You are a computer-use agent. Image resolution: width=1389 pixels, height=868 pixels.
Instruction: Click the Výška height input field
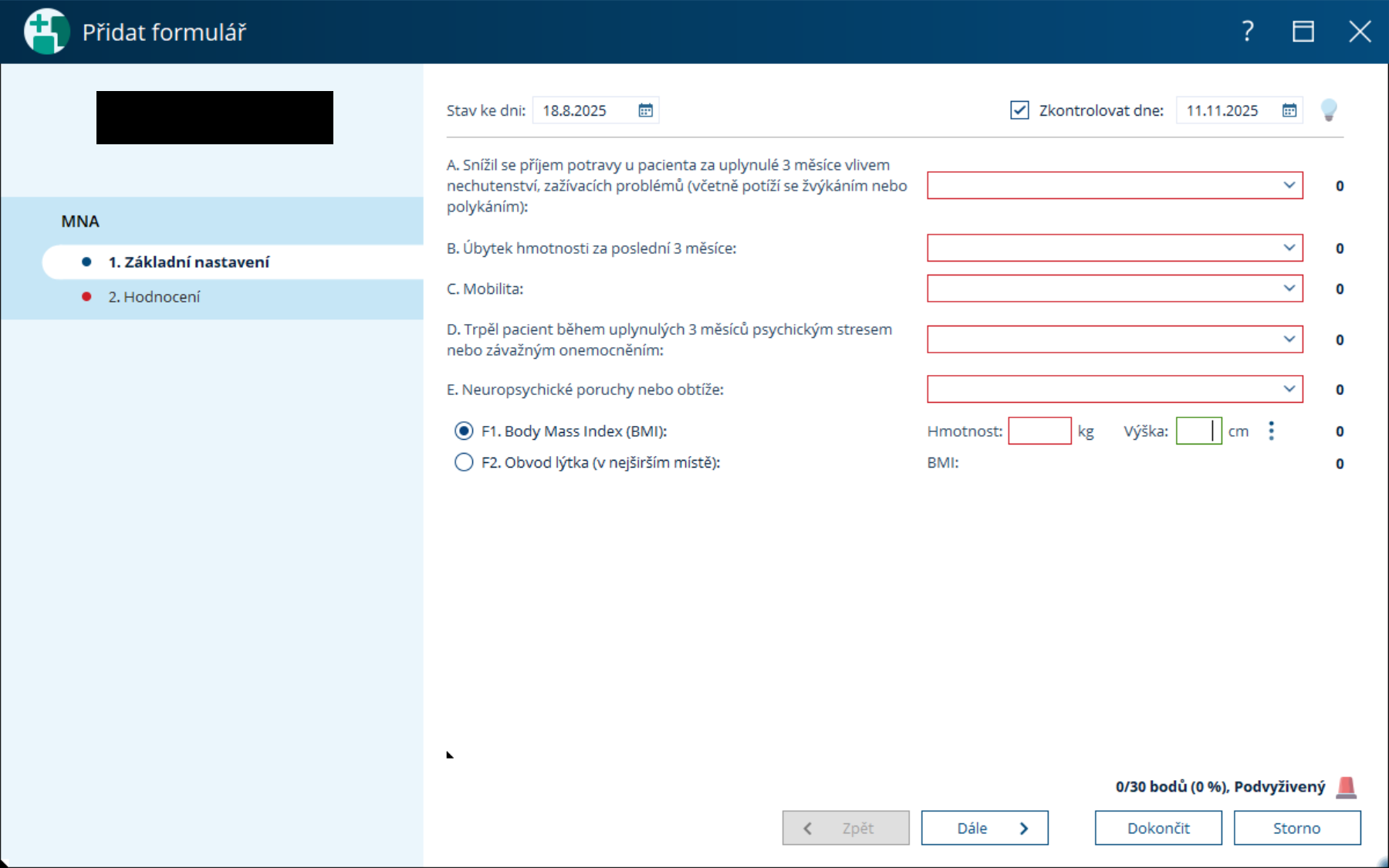[1198, 431]
